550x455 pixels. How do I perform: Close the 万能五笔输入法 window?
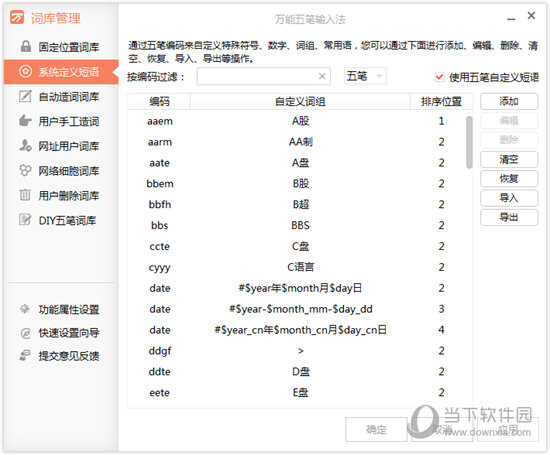pos(531,15)
